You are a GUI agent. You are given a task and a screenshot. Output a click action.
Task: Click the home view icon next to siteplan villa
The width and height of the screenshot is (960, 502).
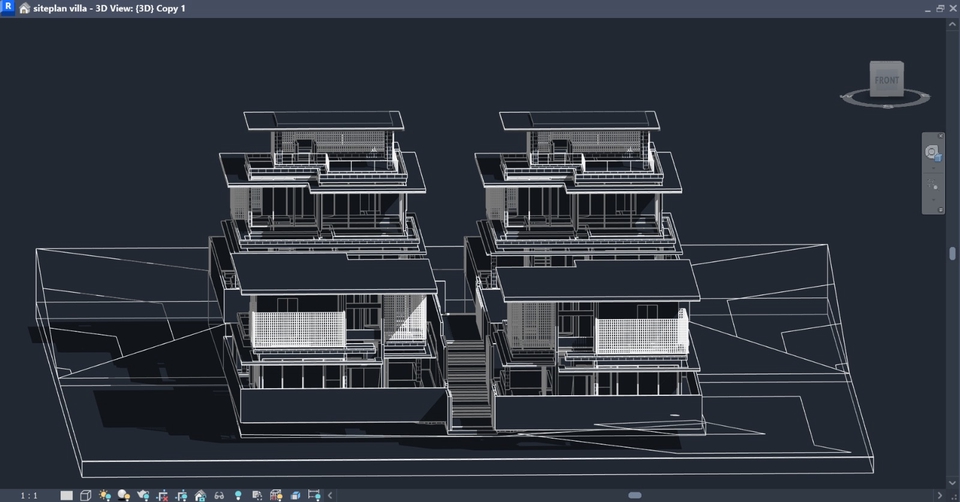(24, 9)
